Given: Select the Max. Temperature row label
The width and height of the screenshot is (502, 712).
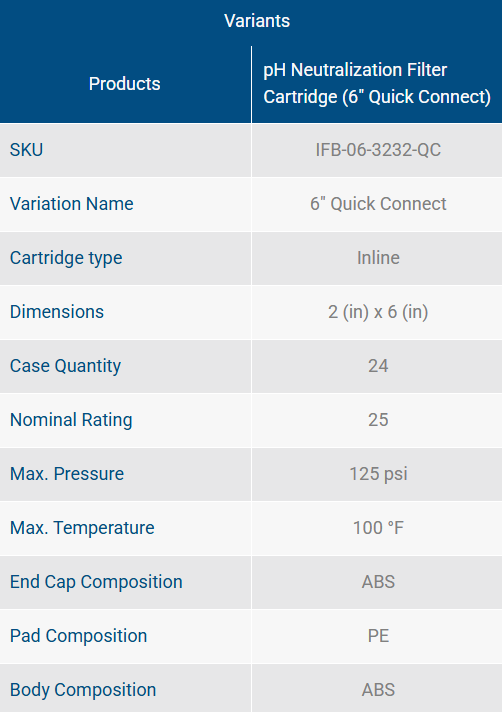Looking at the screenshot, I should [x=82, y=528].
